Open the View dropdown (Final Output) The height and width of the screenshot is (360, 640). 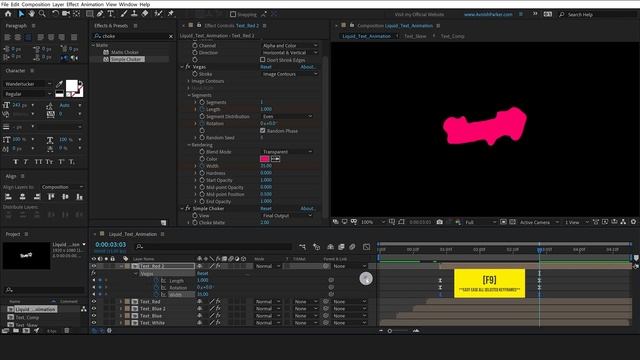pos(287,216)
